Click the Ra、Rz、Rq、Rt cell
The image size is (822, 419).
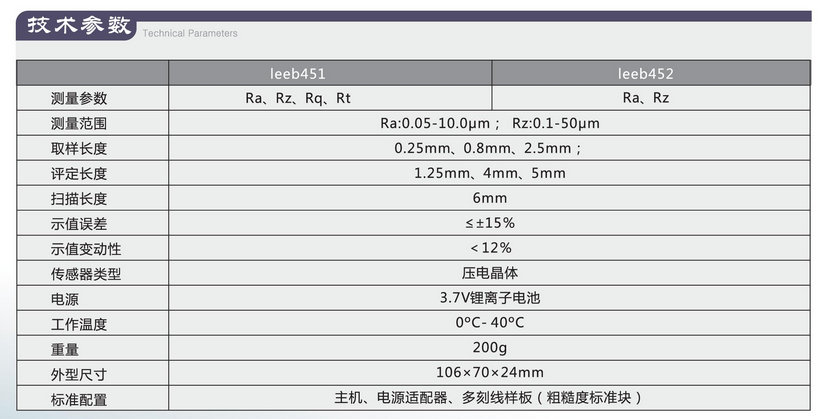coord(298,98)
